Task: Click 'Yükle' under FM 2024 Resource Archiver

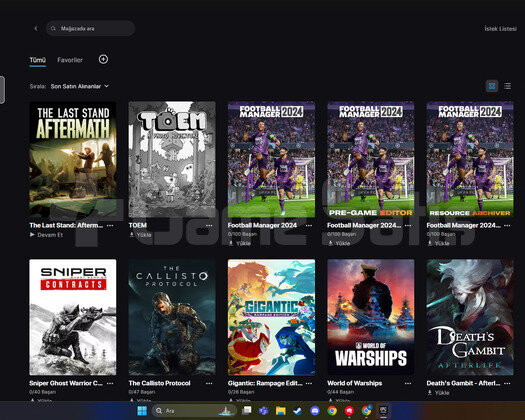Action: 442,243
